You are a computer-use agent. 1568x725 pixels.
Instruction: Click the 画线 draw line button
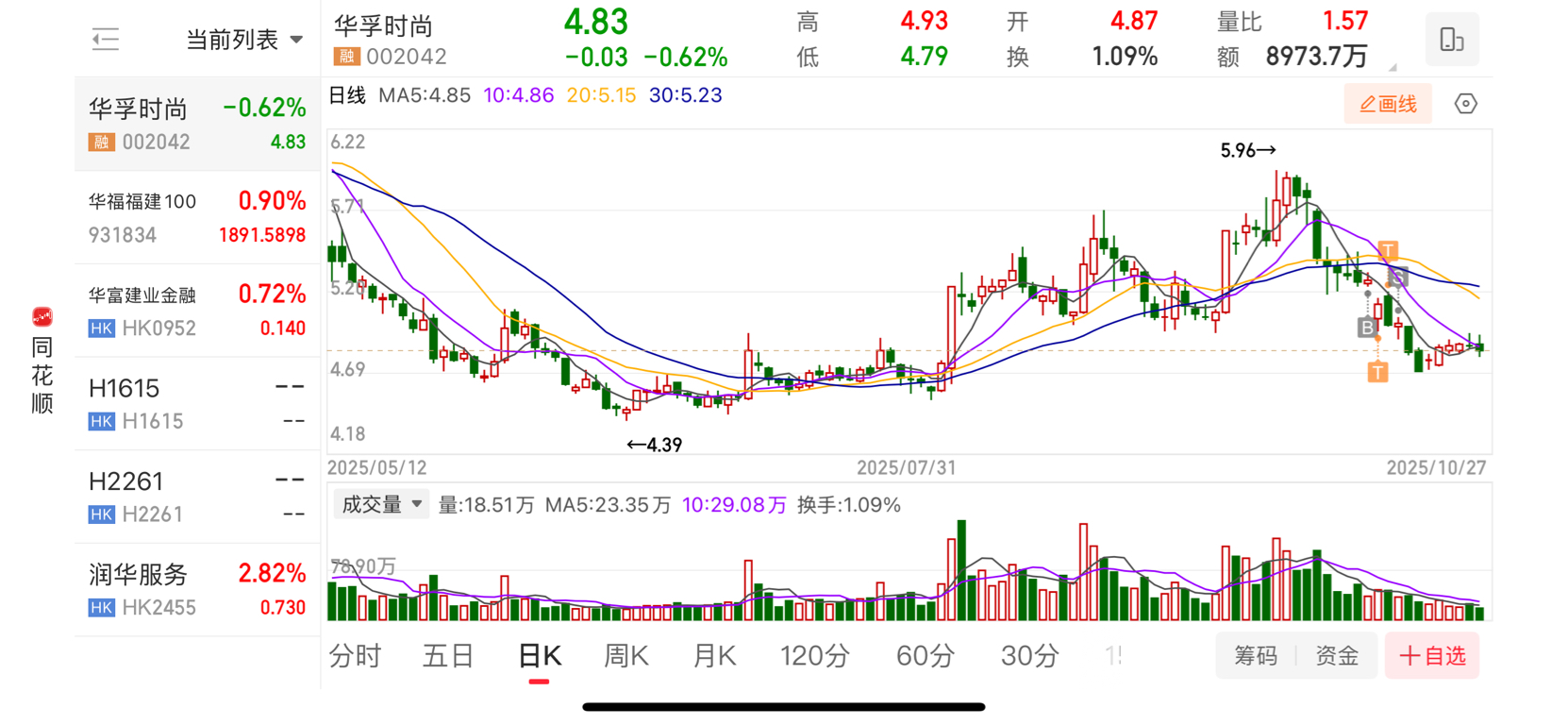click(1388, 104)
